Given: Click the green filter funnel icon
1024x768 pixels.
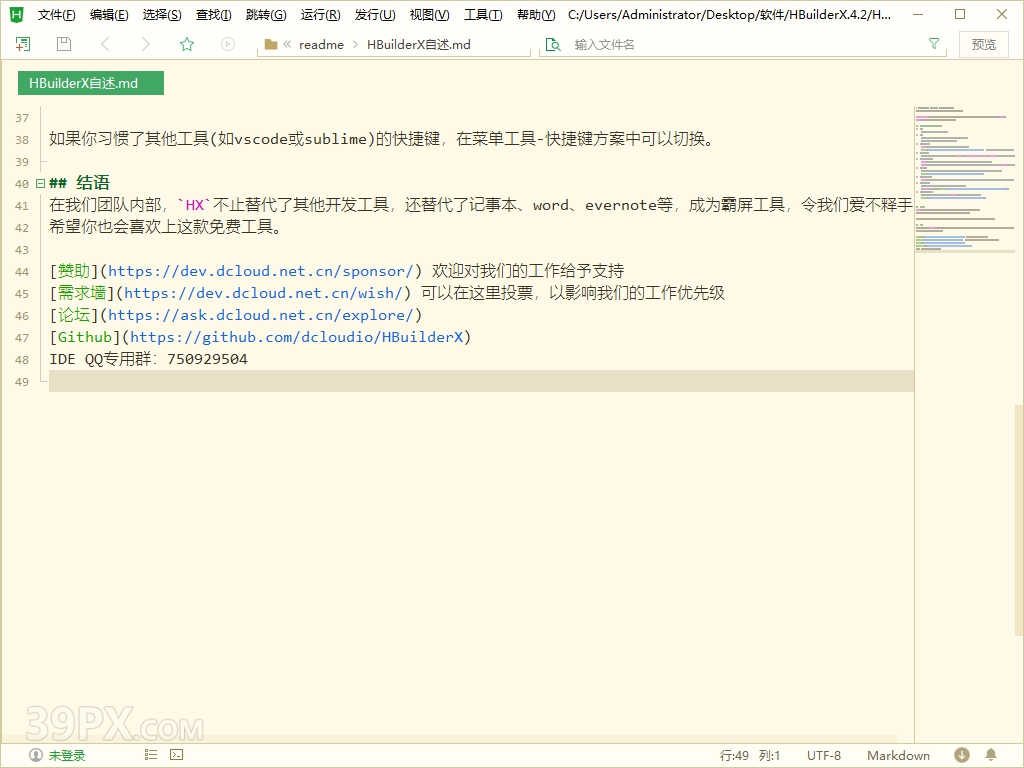Looking at the screenshot, I should (x=934, y=43).
